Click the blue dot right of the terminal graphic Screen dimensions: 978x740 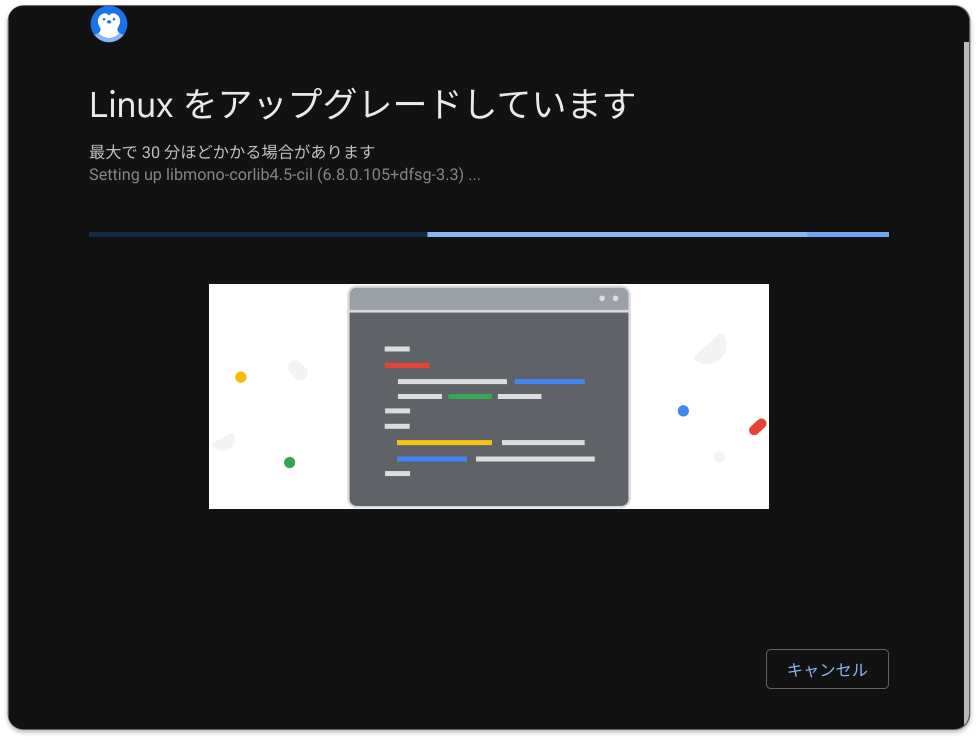[x=683, y=410]
